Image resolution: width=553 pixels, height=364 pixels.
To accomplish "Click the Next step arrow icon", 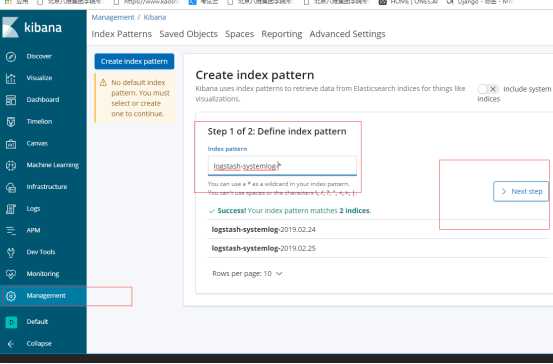I will click(x=504, y=191).
